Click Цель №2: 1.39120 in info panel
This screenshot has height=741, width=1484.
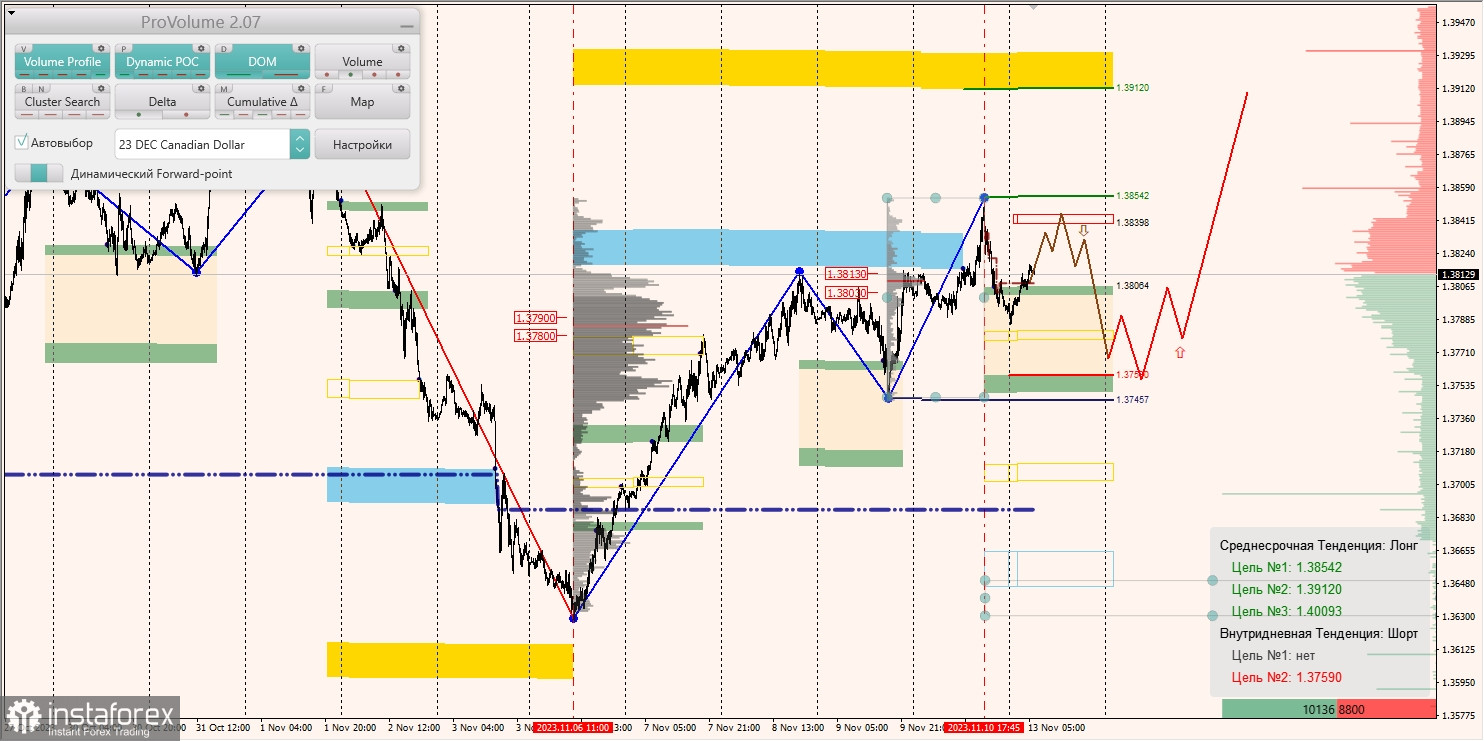pos(1286,589)
